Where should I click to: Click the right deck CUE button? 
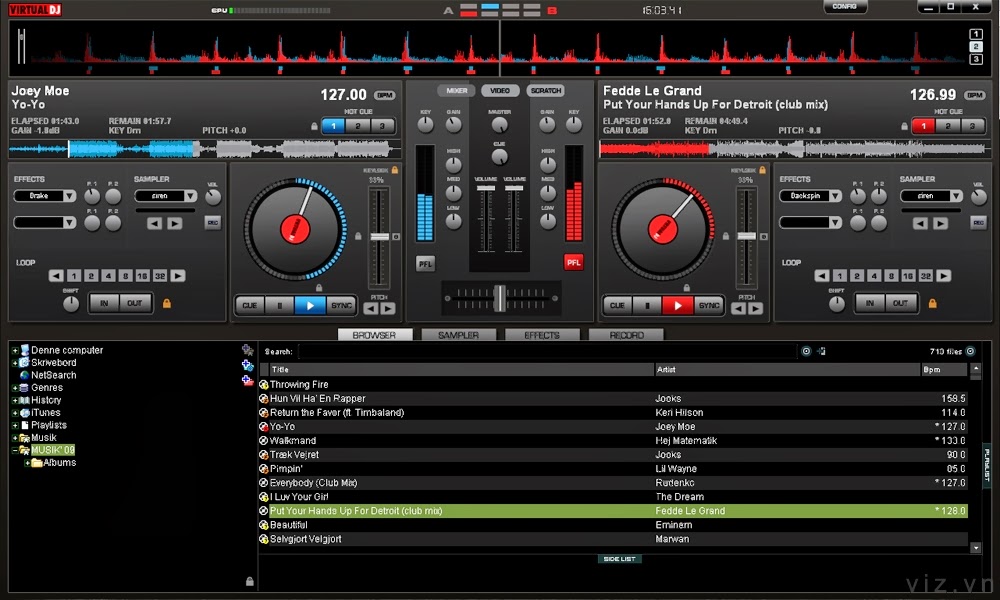617,305
